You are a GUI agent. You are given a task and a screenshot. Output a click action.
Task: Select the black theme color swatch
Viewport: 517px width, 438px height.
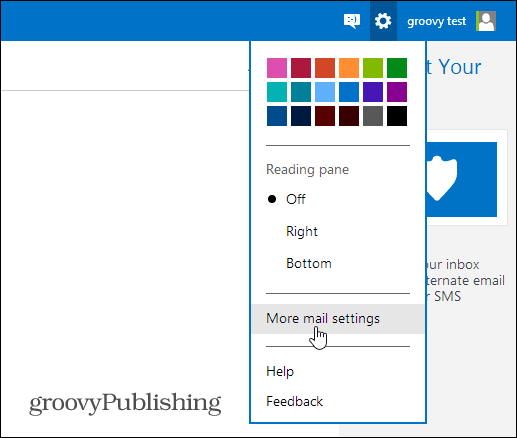[397, 116]
